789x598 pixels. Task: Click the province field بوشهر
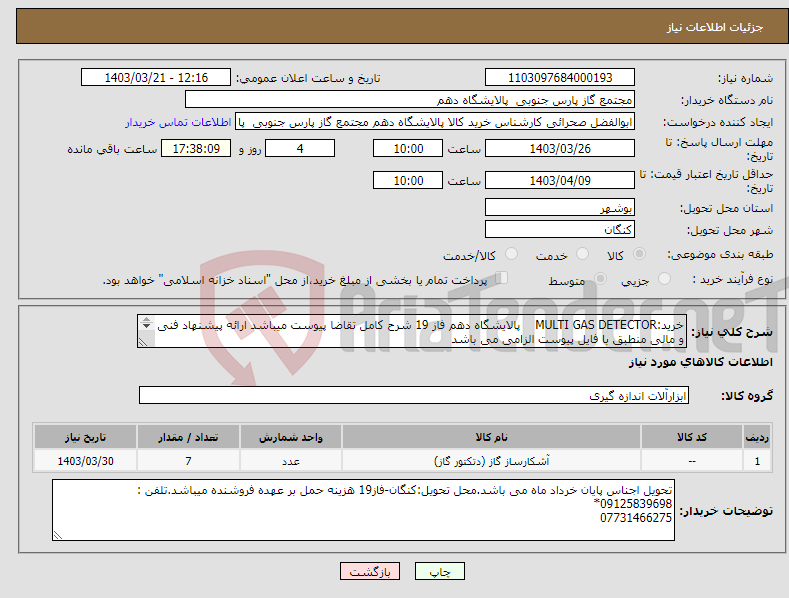[560, 207]
